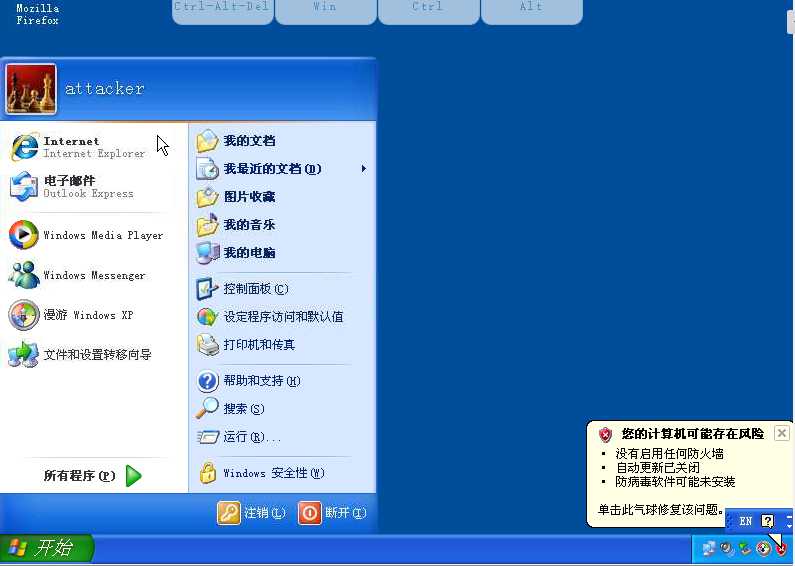Click 单击此气球修复该问题 text
Screen dimensions: 795x566
click(x=661, y=509)
